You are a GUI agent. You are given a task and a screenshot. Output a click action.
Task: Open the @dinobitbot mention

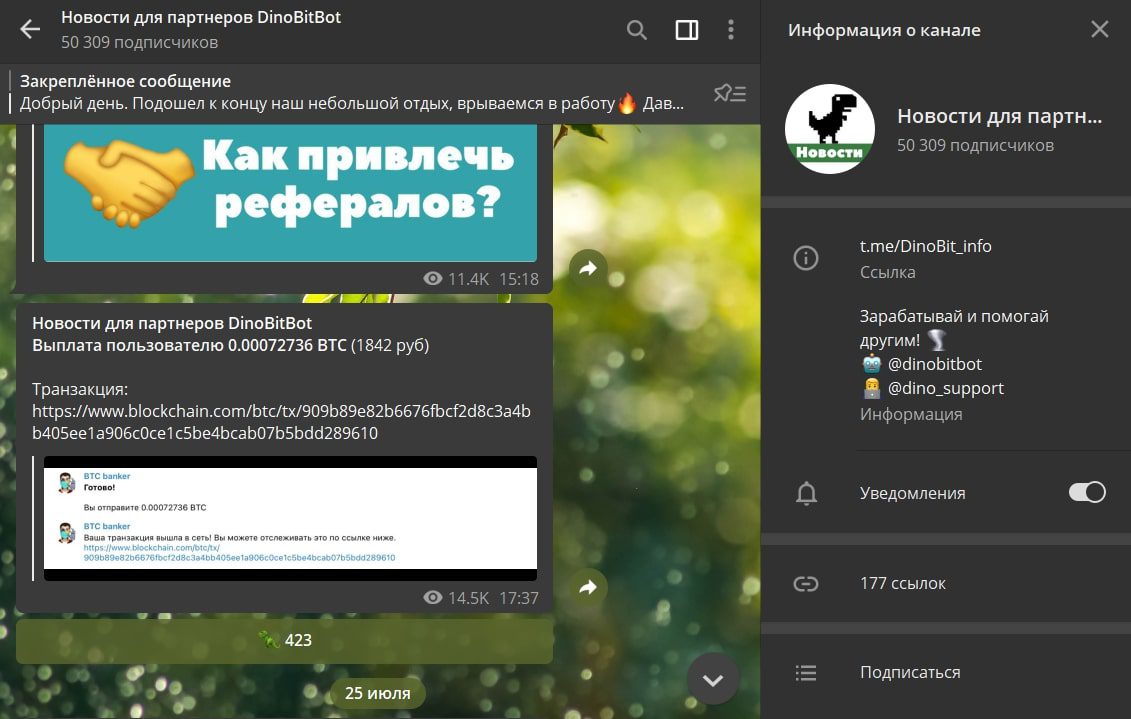(x=935, y=364)
